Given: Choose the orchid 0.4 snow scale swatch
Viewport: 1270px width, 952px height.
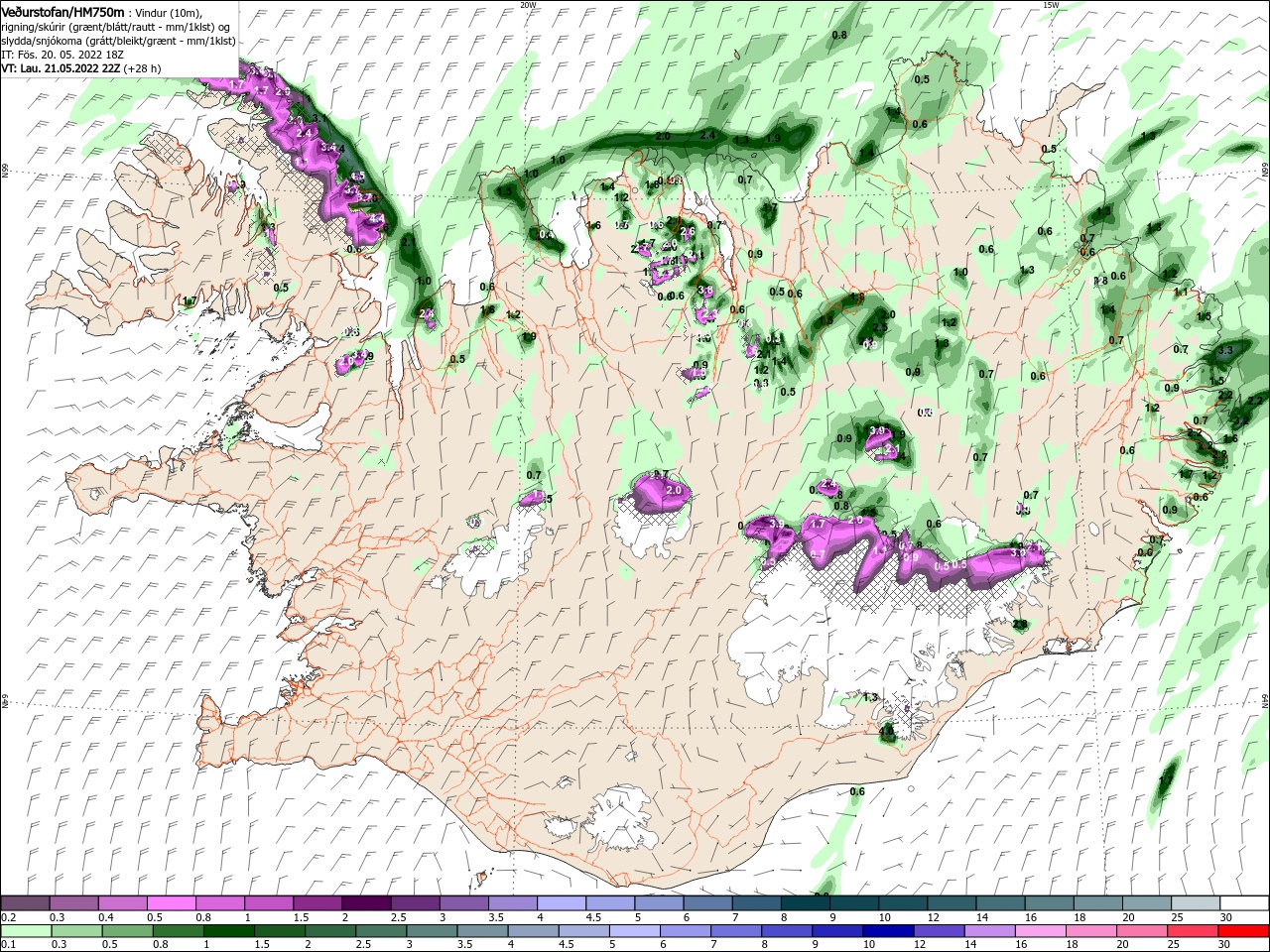Looking at the screenshot, I should coord(123,903).
